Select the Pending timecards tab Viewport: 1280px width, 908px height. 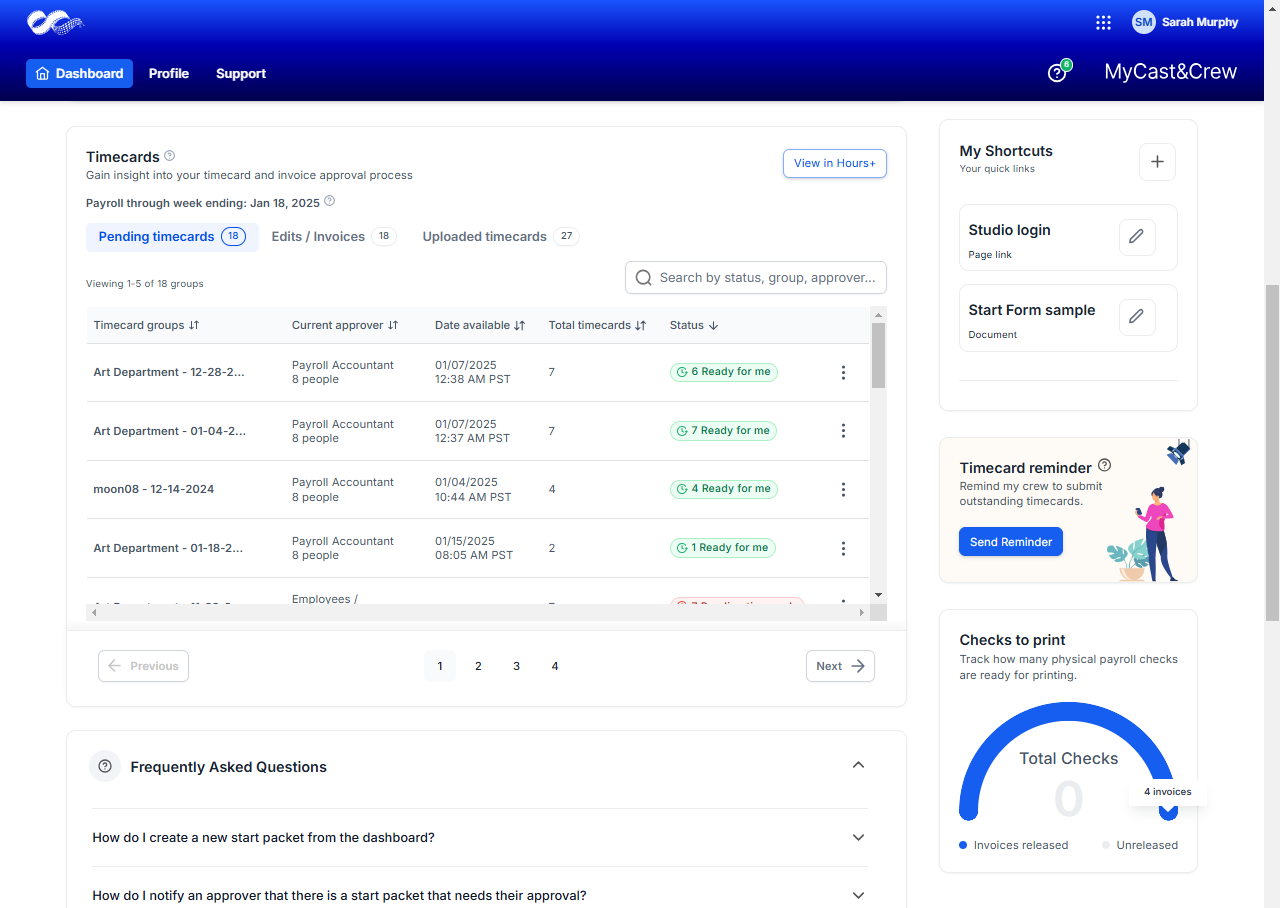point(172,237)
